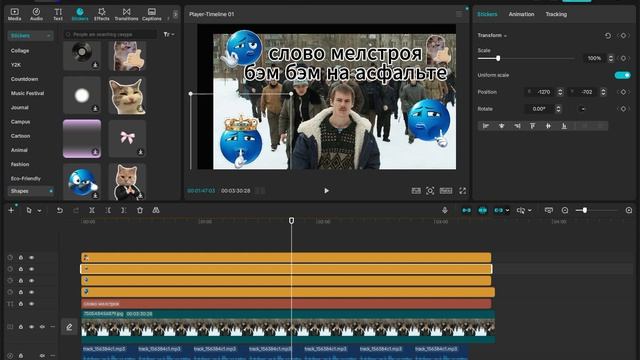Align the sticker to the left edge
Image resolution: width=640 pixels, height=360 pixels.
point(486,126)
